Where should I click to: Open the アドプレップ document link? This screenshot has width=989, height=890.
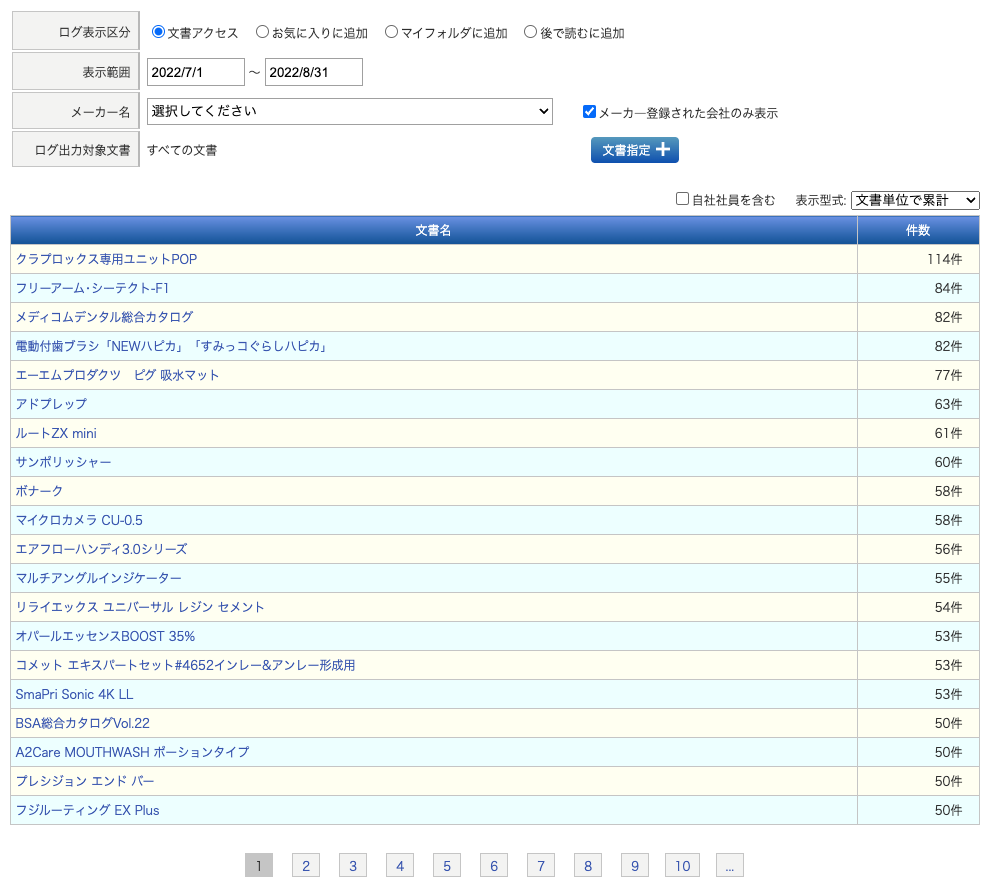51,404
